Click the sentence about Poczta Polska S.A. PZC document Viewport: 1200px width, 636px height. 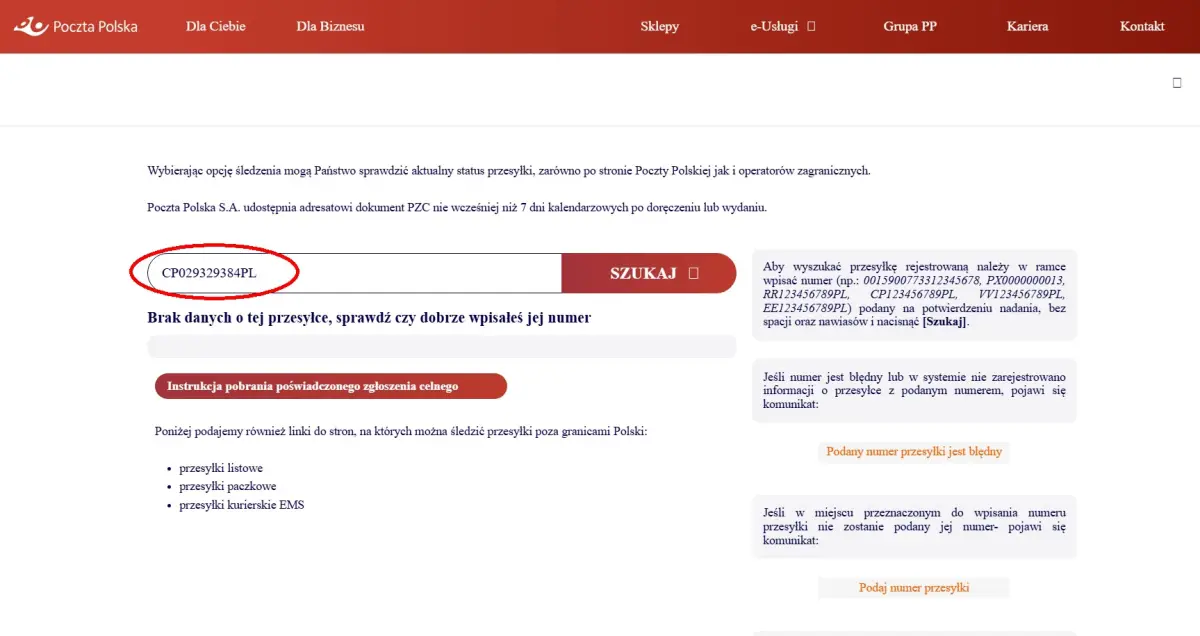[457, 207]
